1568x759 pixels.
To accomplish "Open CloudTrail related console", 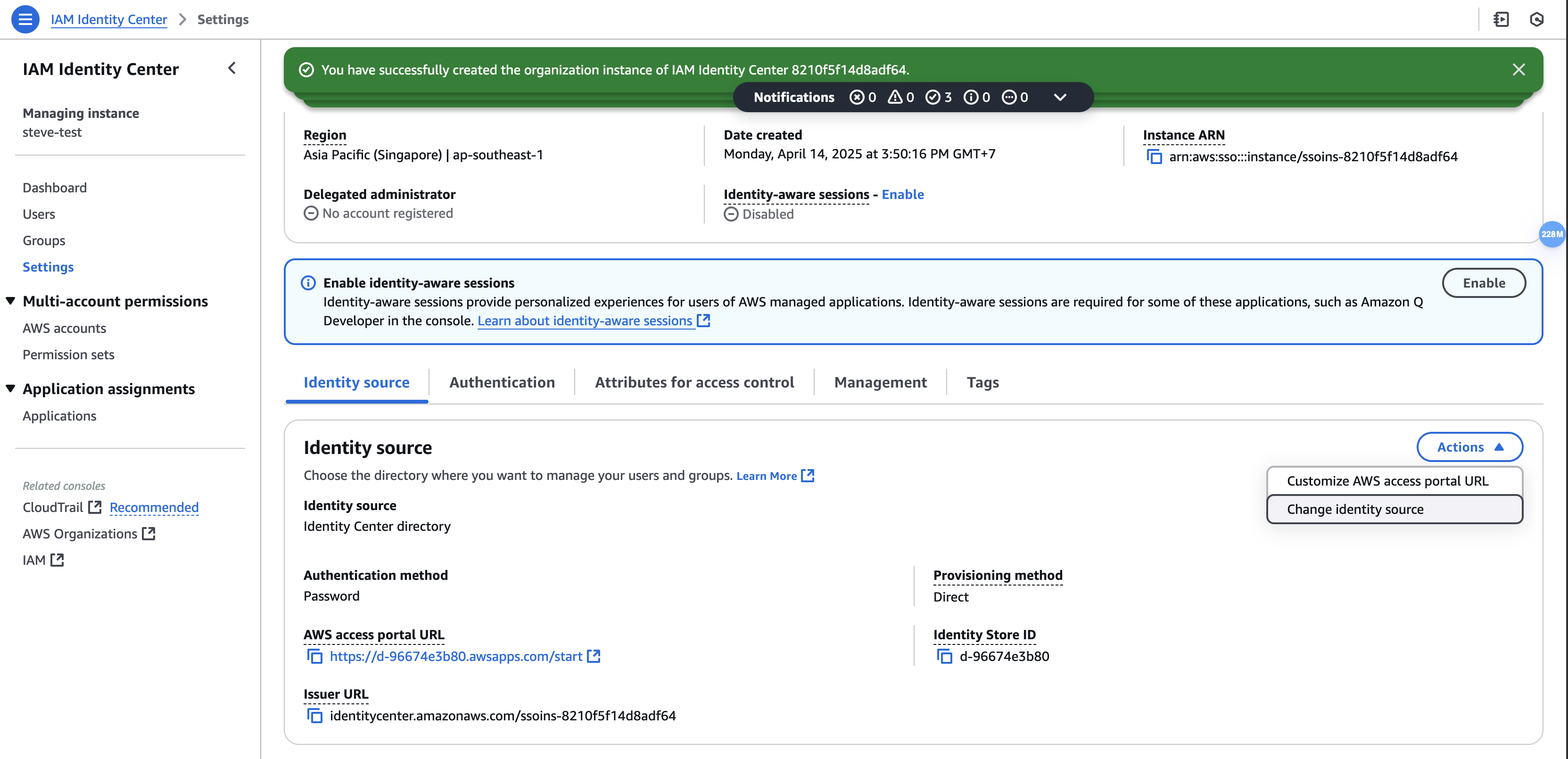I will click(62, 507).
